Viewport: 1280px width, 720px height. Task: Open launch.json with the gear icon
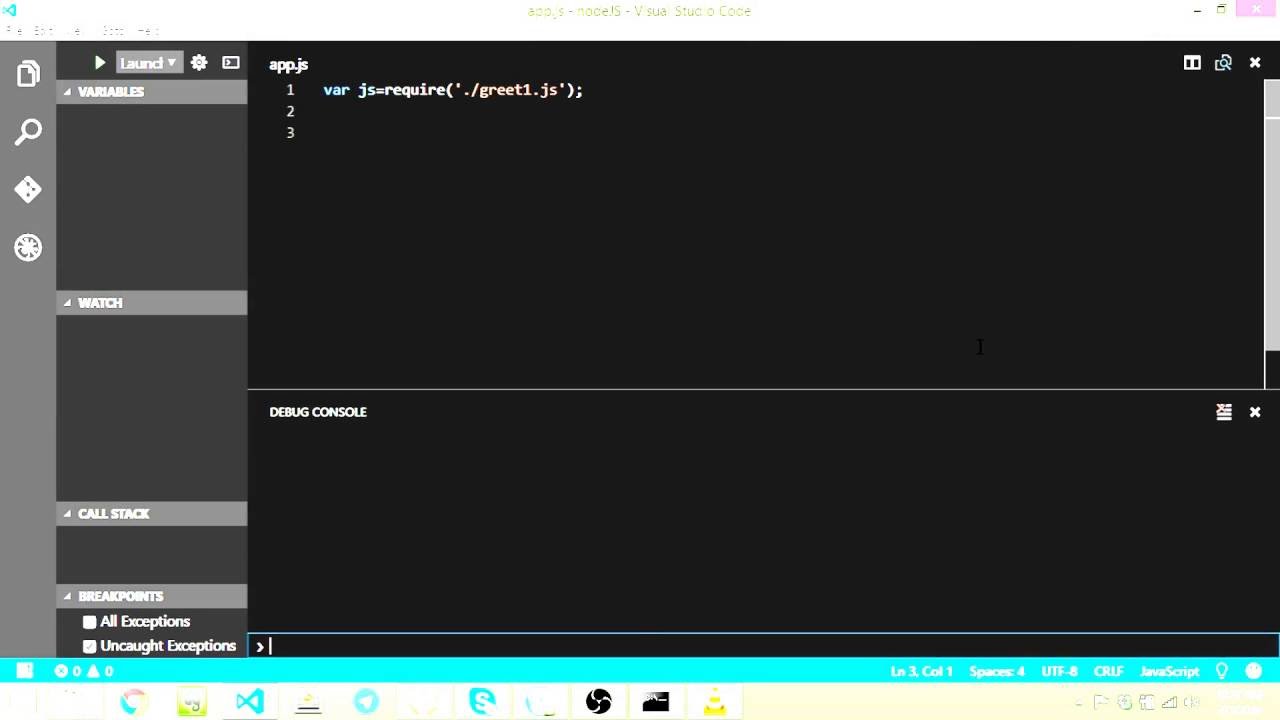click(199, 63)
